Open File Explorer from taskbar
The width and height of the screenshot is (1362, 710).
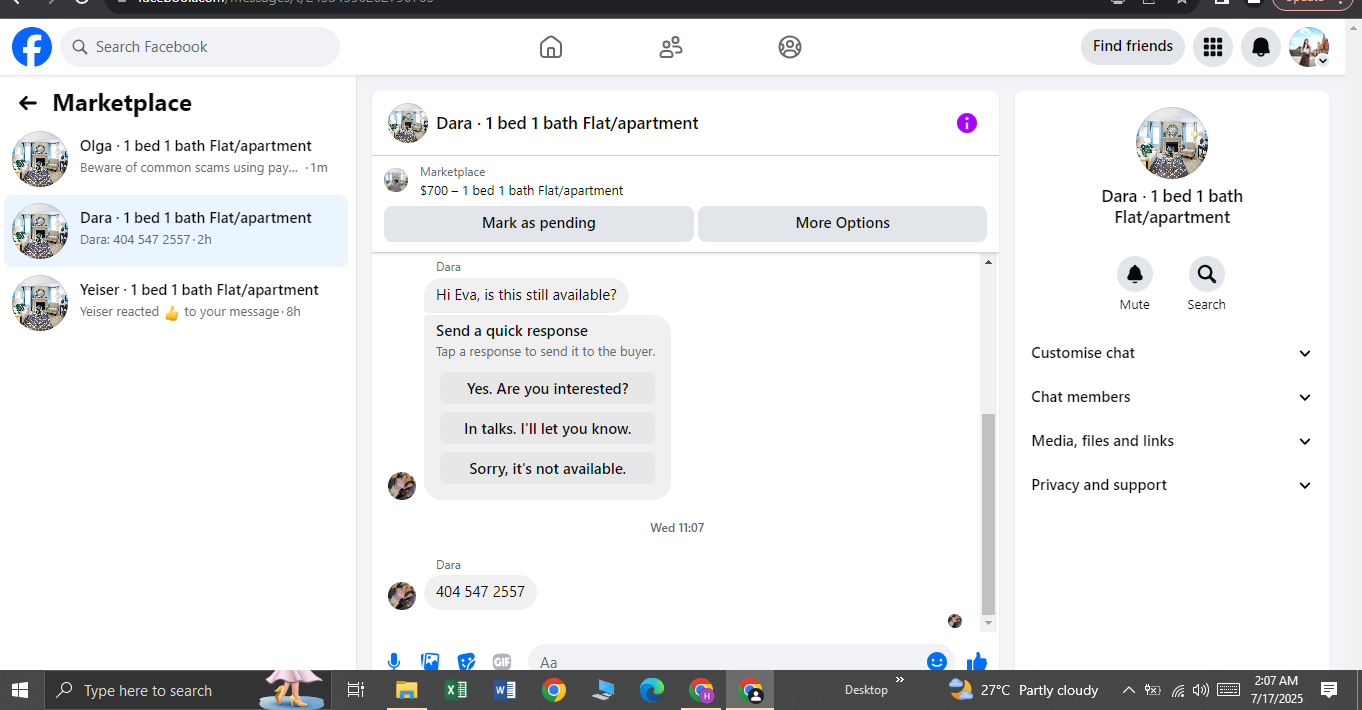pos(405,690)
